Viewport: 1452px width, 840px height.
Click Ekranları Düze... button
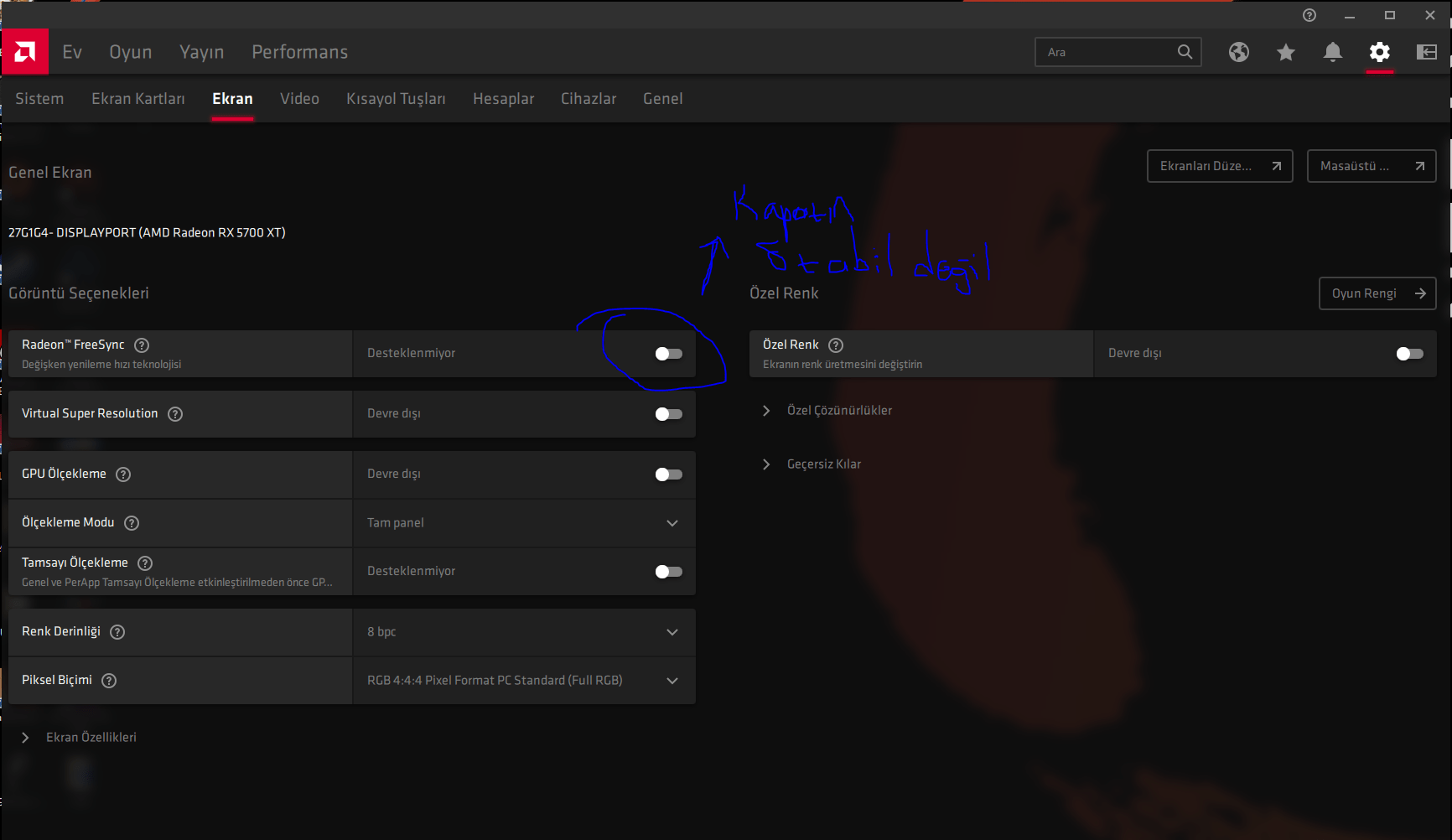click(x=1220, y=166)
